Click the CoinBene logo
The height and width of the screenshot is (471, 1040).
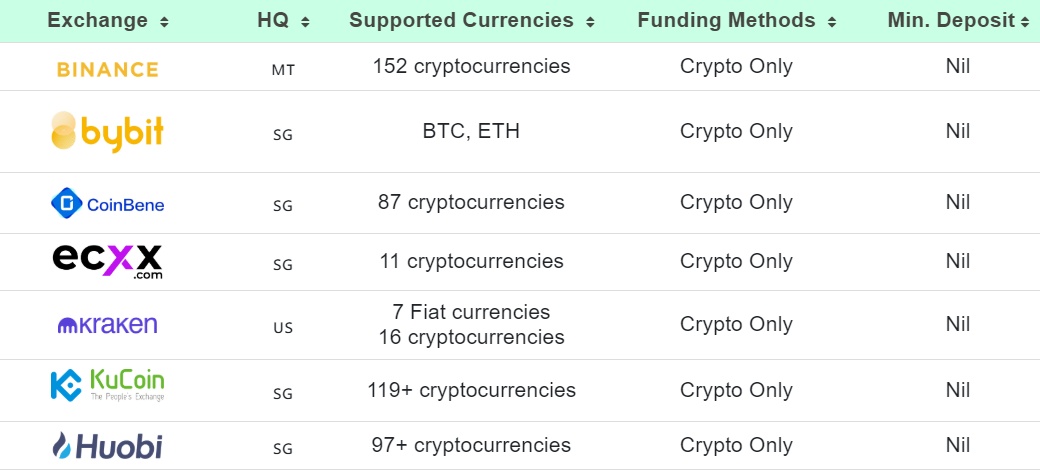coord(107,204)
